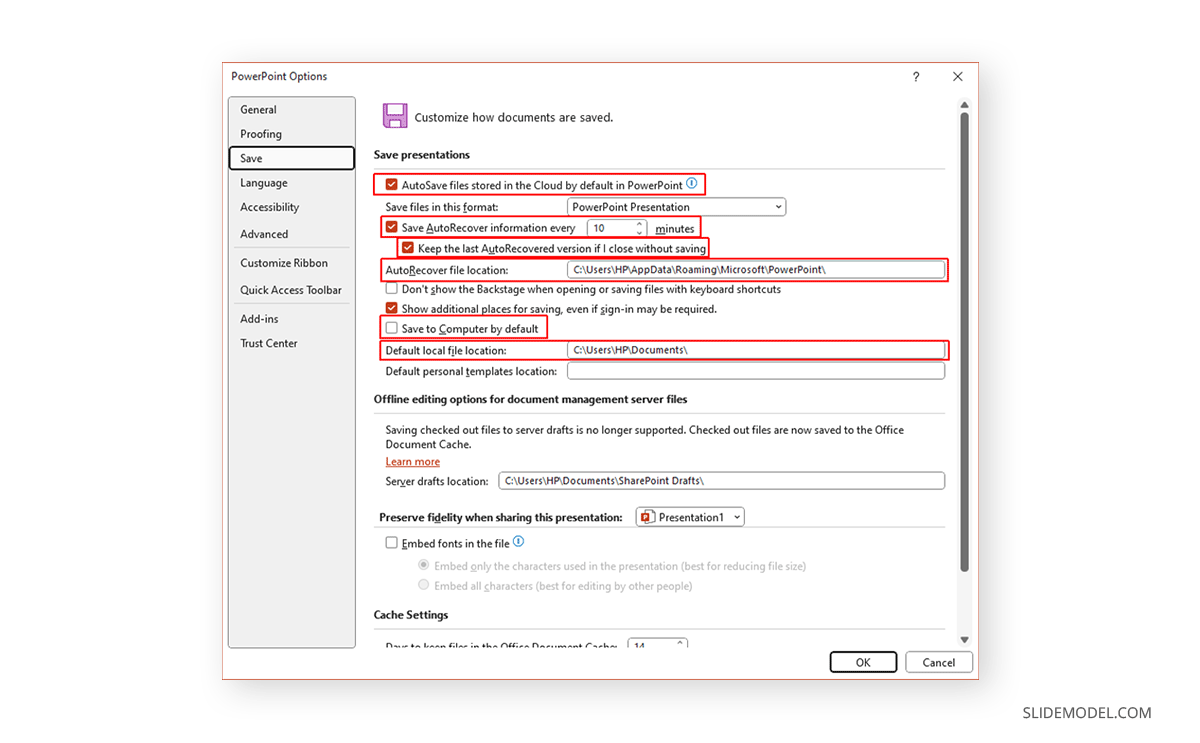The height and width of the screenshot is (743, 1200).
Task: Select Embed all characters option
Action: pos(424,585)
